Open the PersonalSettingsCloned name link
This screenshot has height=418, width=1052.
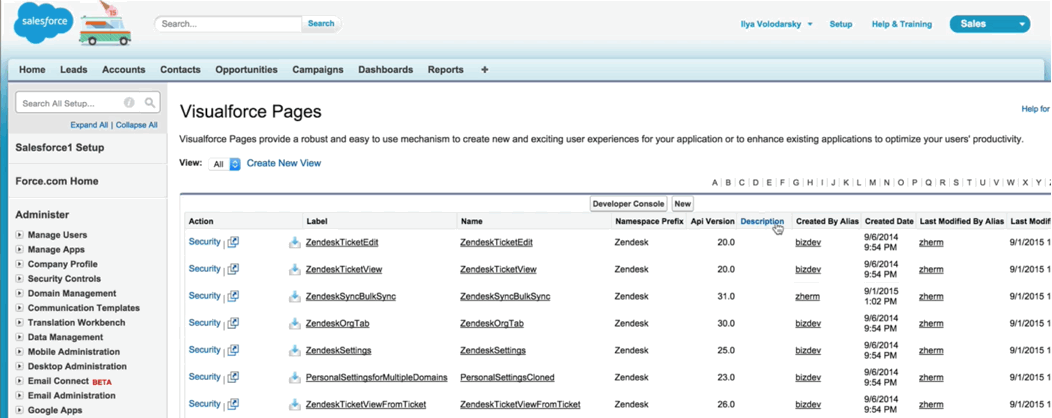[x=507, y=377]
